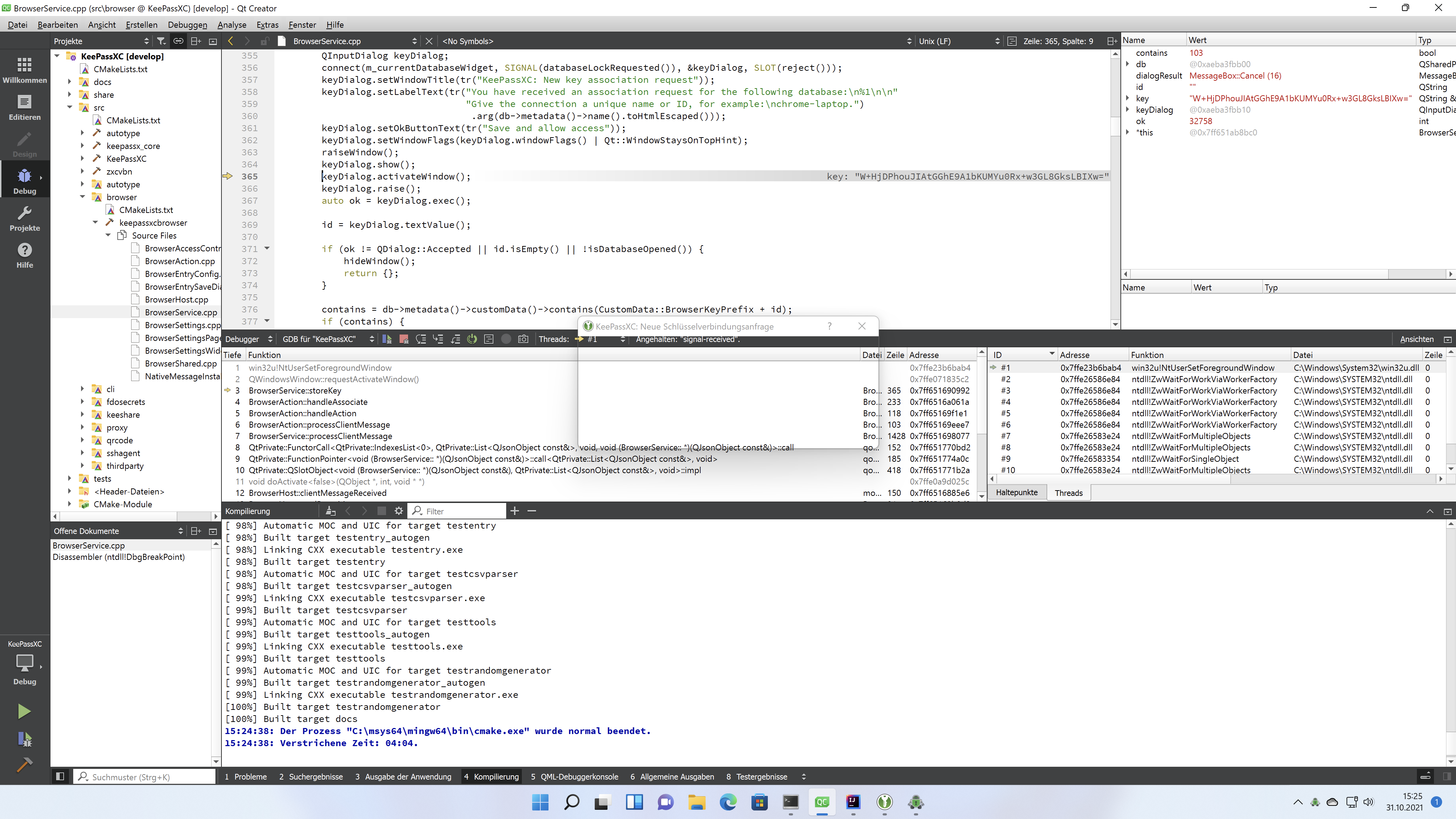Restart the debugging session
The width and height of the screenshot is (1456, 819).
[x=472, y=339]
